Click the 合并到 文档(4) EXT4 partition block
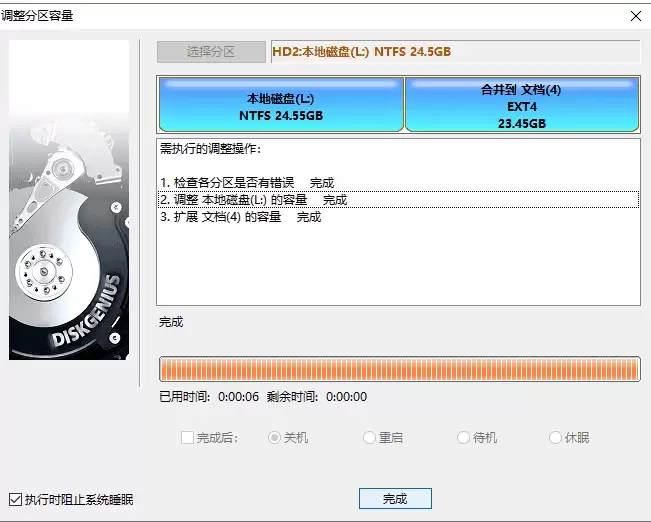The image size is (651, 522). [522, 104]
